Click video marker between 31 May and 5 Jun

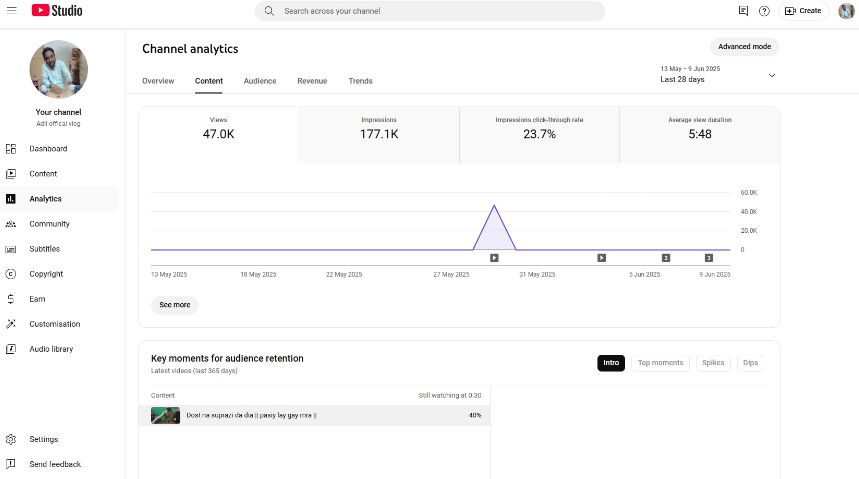pyautogui.click(x=602, y=258)
